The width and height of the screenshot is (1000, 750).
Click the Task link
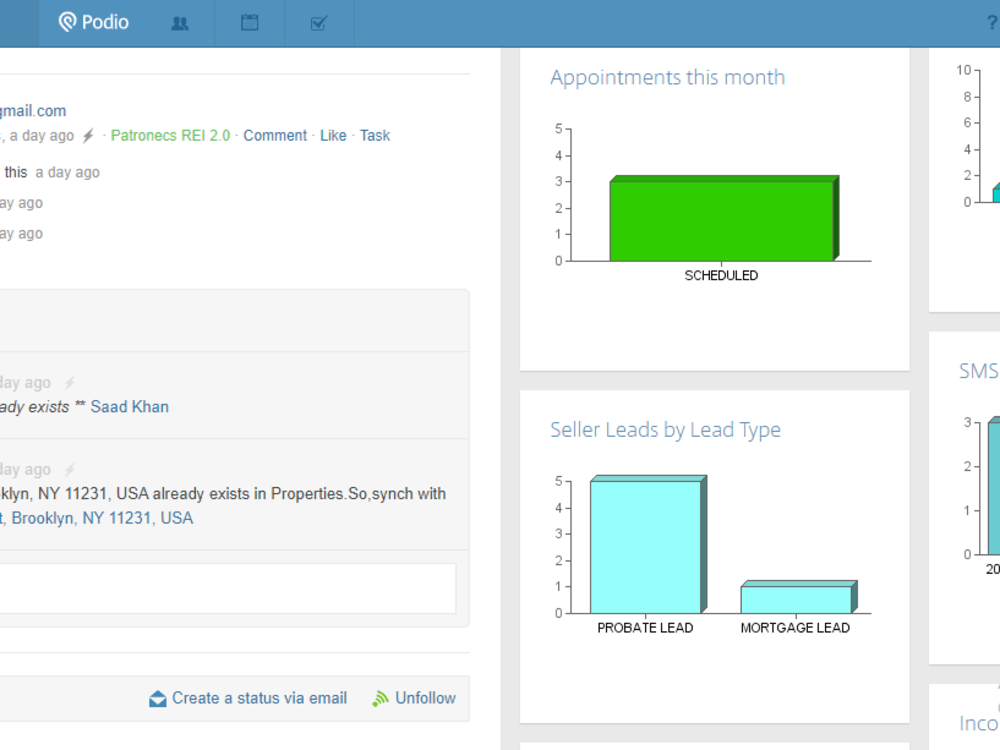pos(375,135)
